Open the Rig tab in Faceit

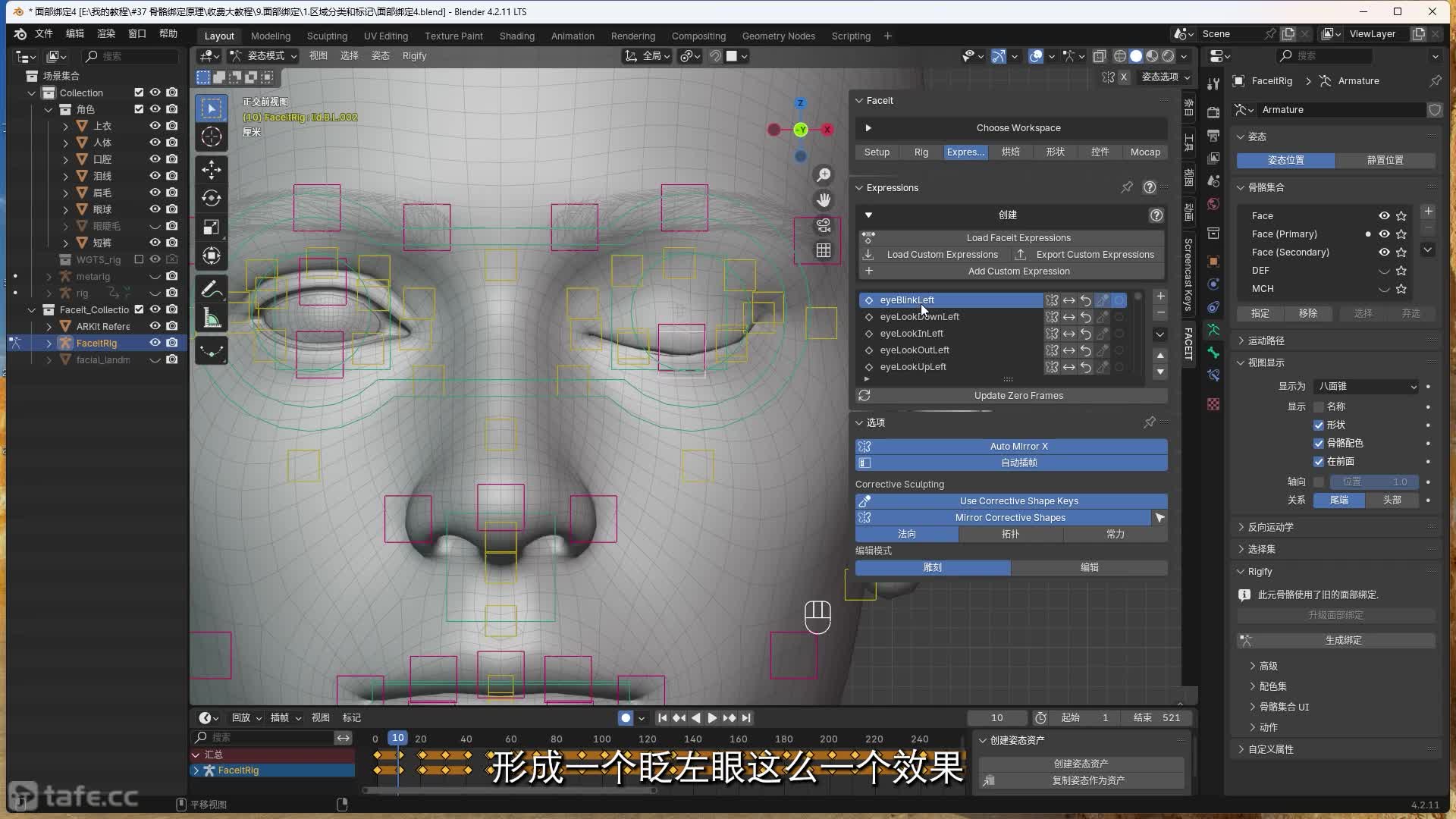(921, 152)
